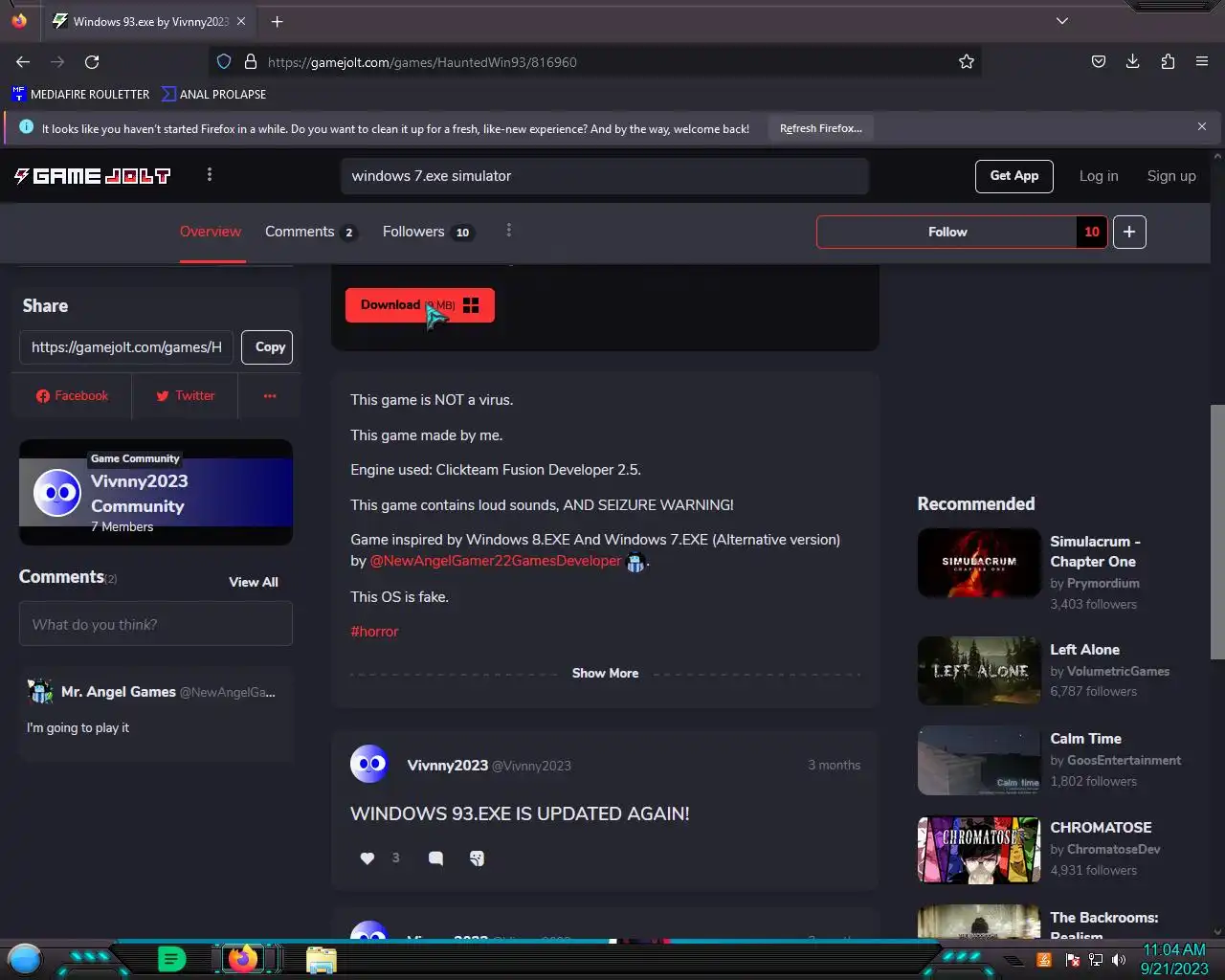Add a sticker to the update post
Image resolution: width=1225 pixels, height=980 pixels.
click(477, 858)
